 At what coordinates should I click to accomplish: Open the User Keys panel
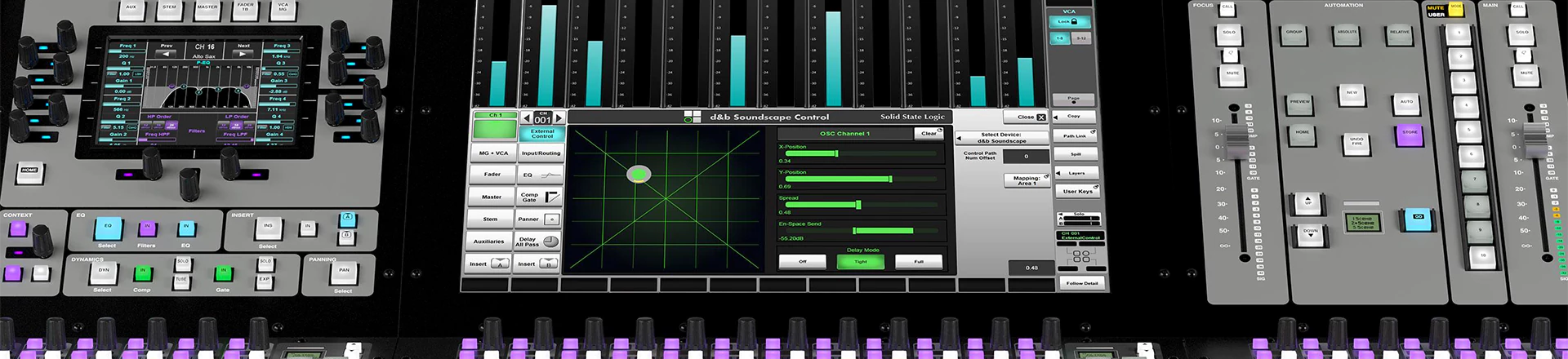pyautogui.click(x=1077, y=192)
